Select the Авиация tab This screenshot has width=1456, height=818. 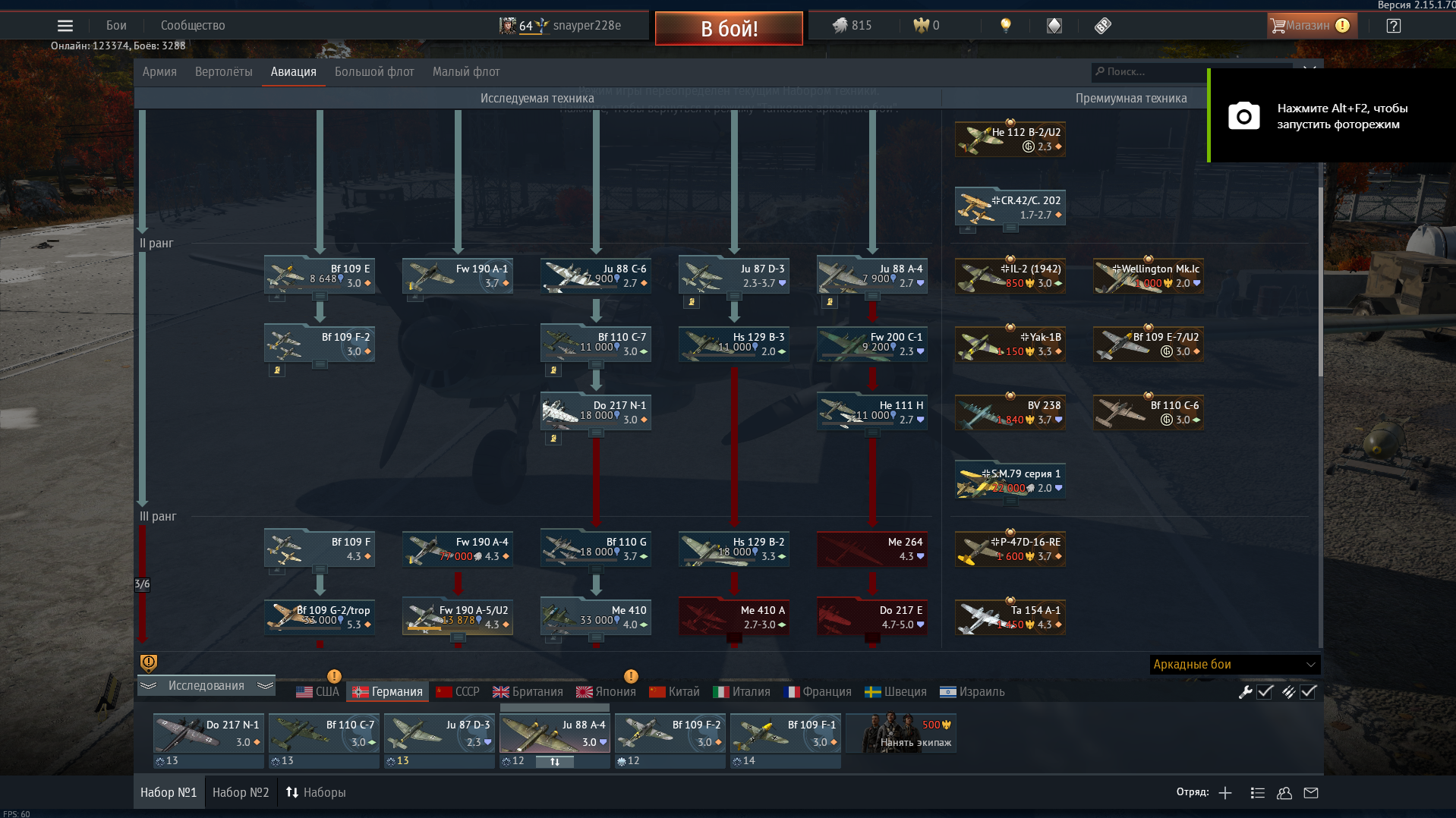point(294,72)
